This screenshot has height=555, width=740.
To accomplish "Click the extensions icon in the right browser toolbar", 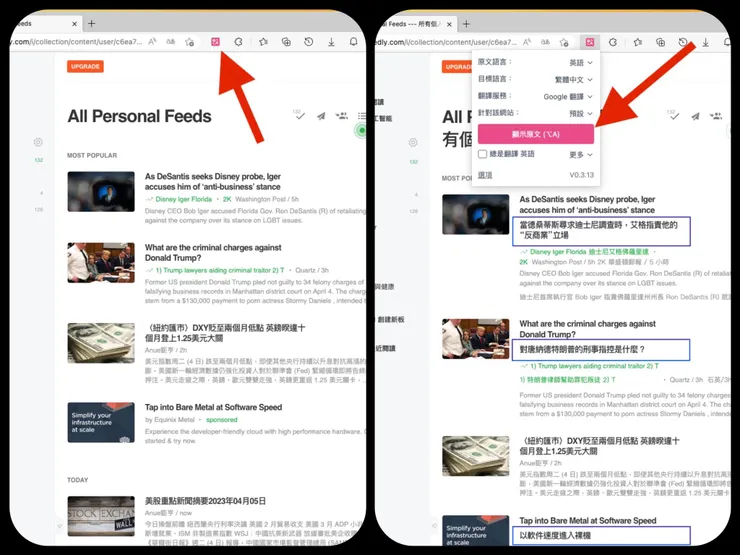I will pos(613,42).
